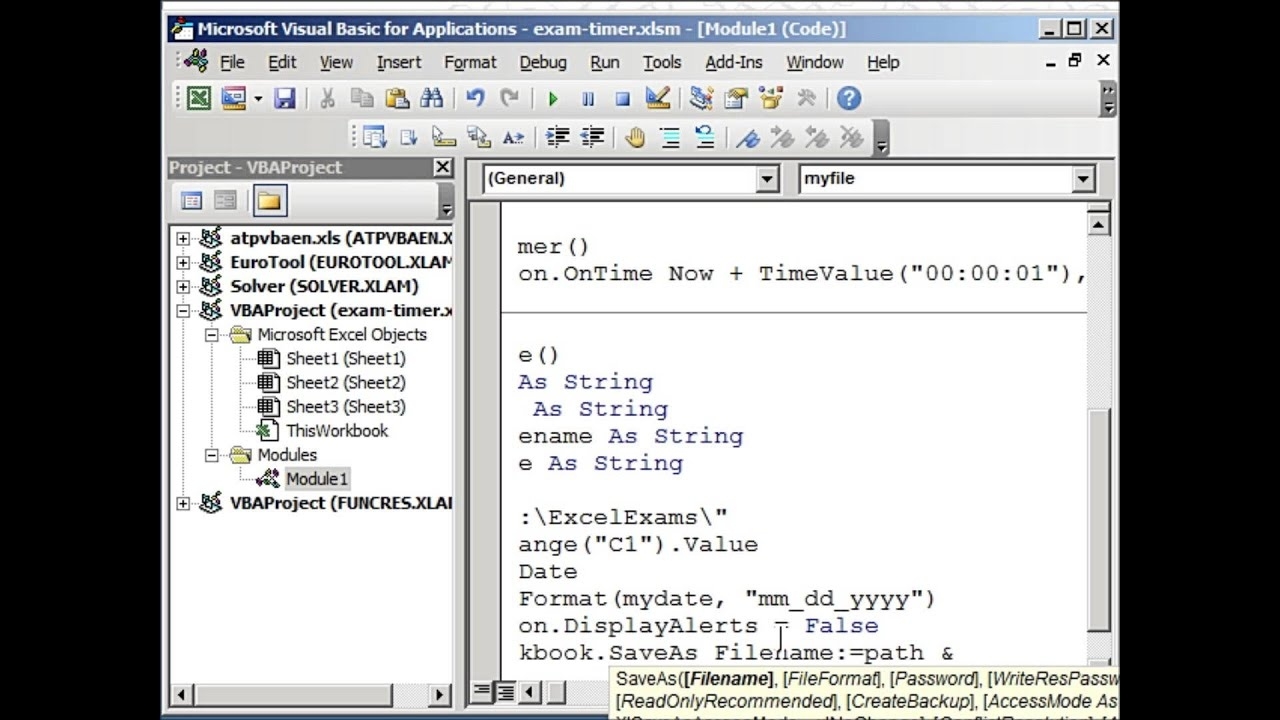Image resolution: width=1280 pixels, height=720 pixels.
Task: Click the Copy icon
Action: click(362, 98)
